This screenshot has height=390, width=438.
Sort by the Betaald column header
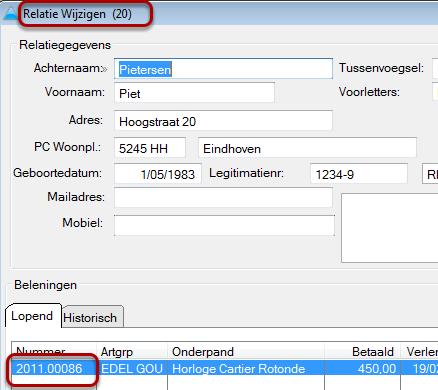pos(363,351)
